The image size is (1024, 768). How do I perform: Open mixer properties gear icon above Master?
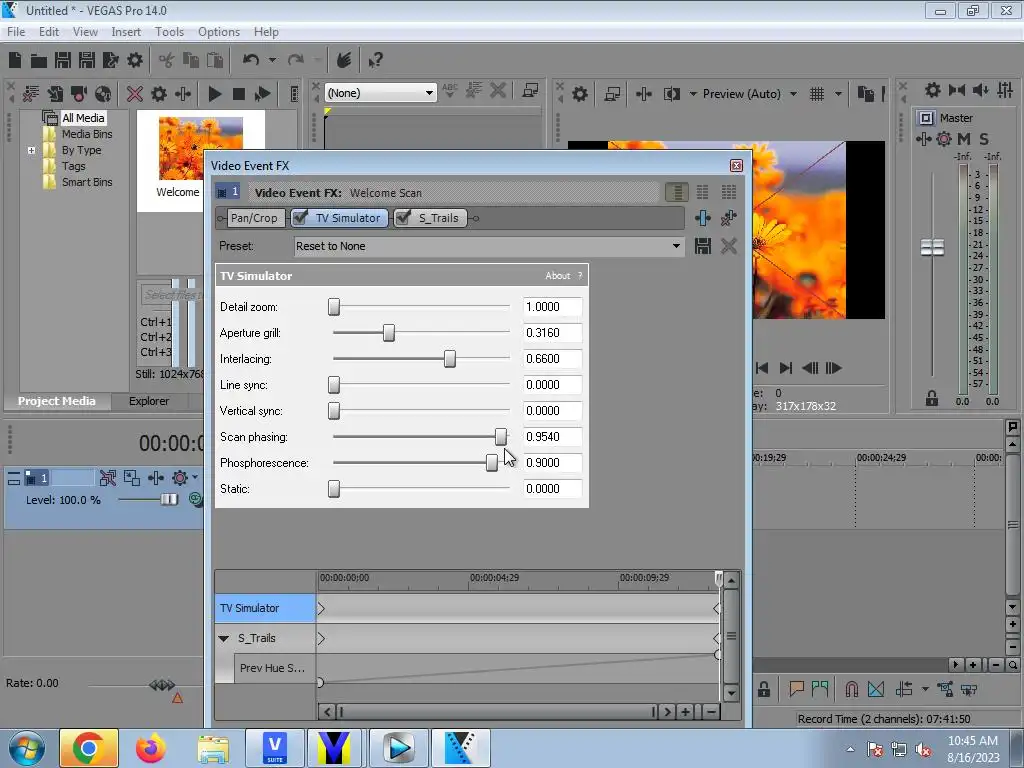[933, 90]
